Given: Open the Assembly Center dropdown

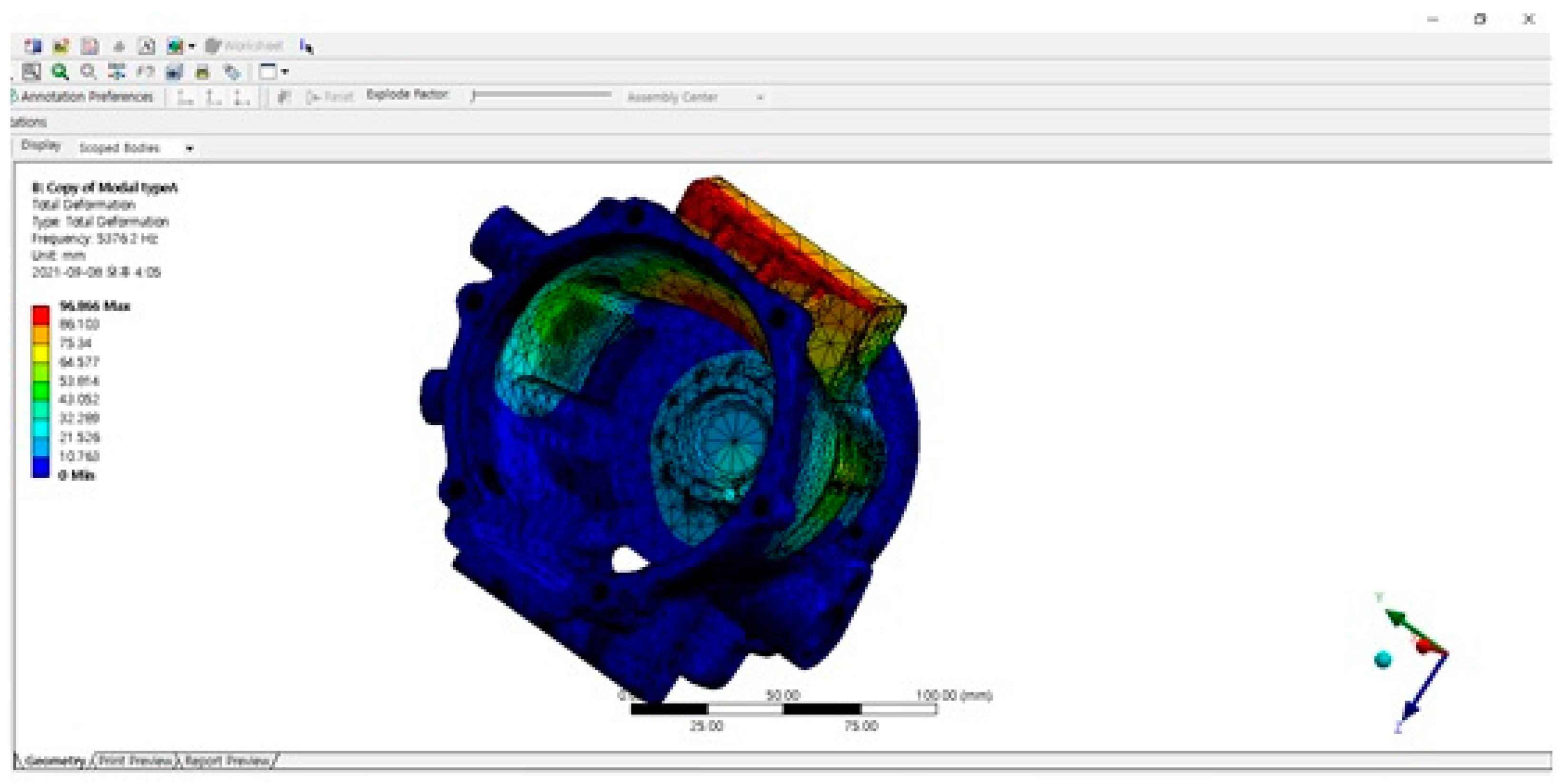Looking at the screenshot, I should (760, 98).
